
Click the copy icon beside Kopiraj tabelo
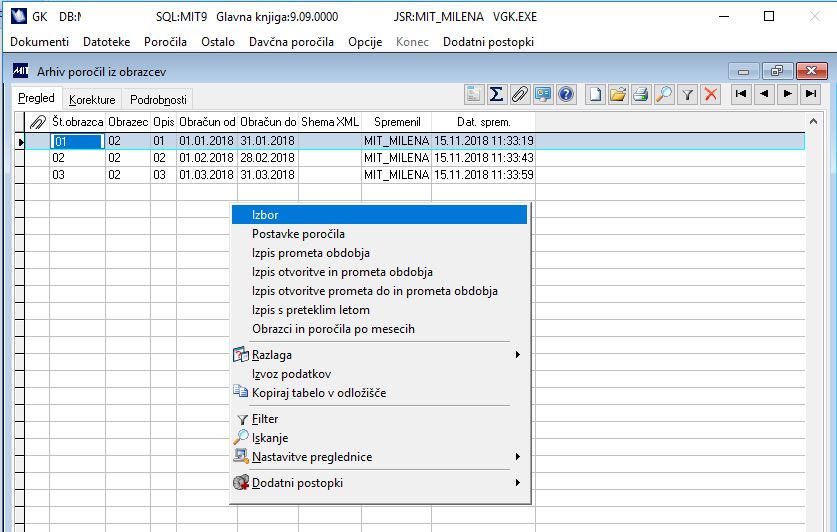(x=241, y=392)
